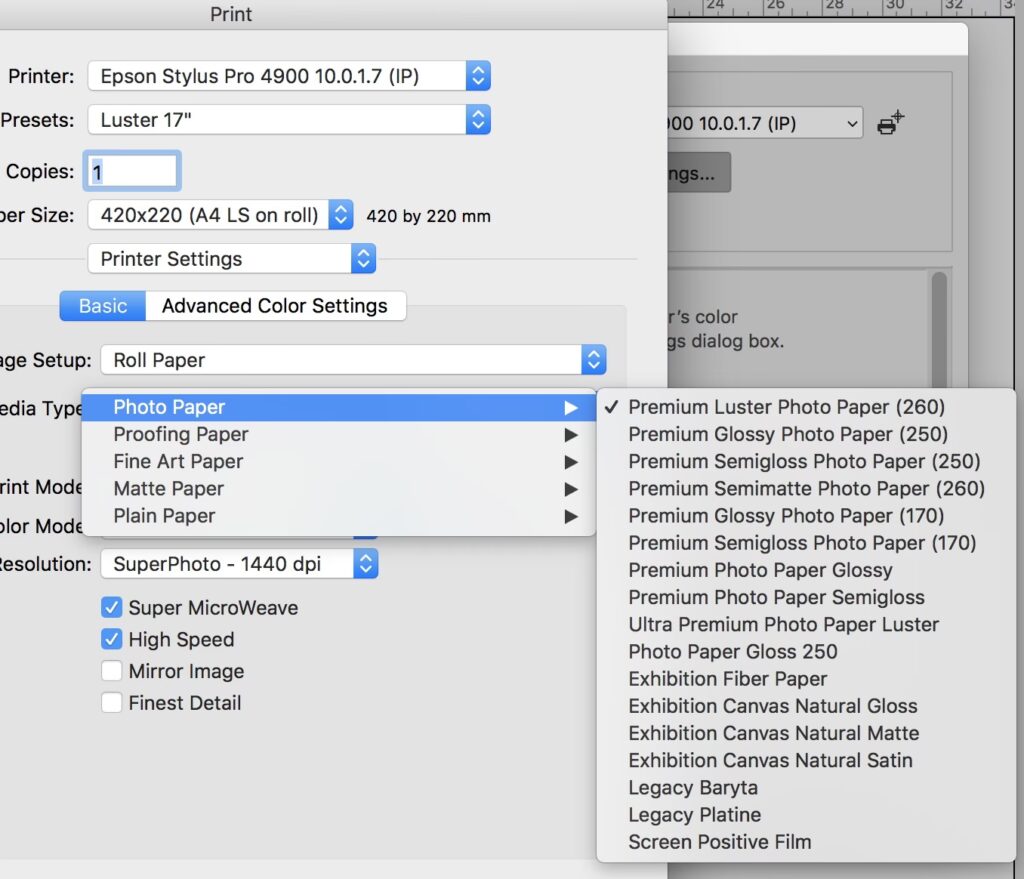Switch to the Advanced Color Settings tab
The height and width of the screenshot is (879, 1024).
pos(275,306)
